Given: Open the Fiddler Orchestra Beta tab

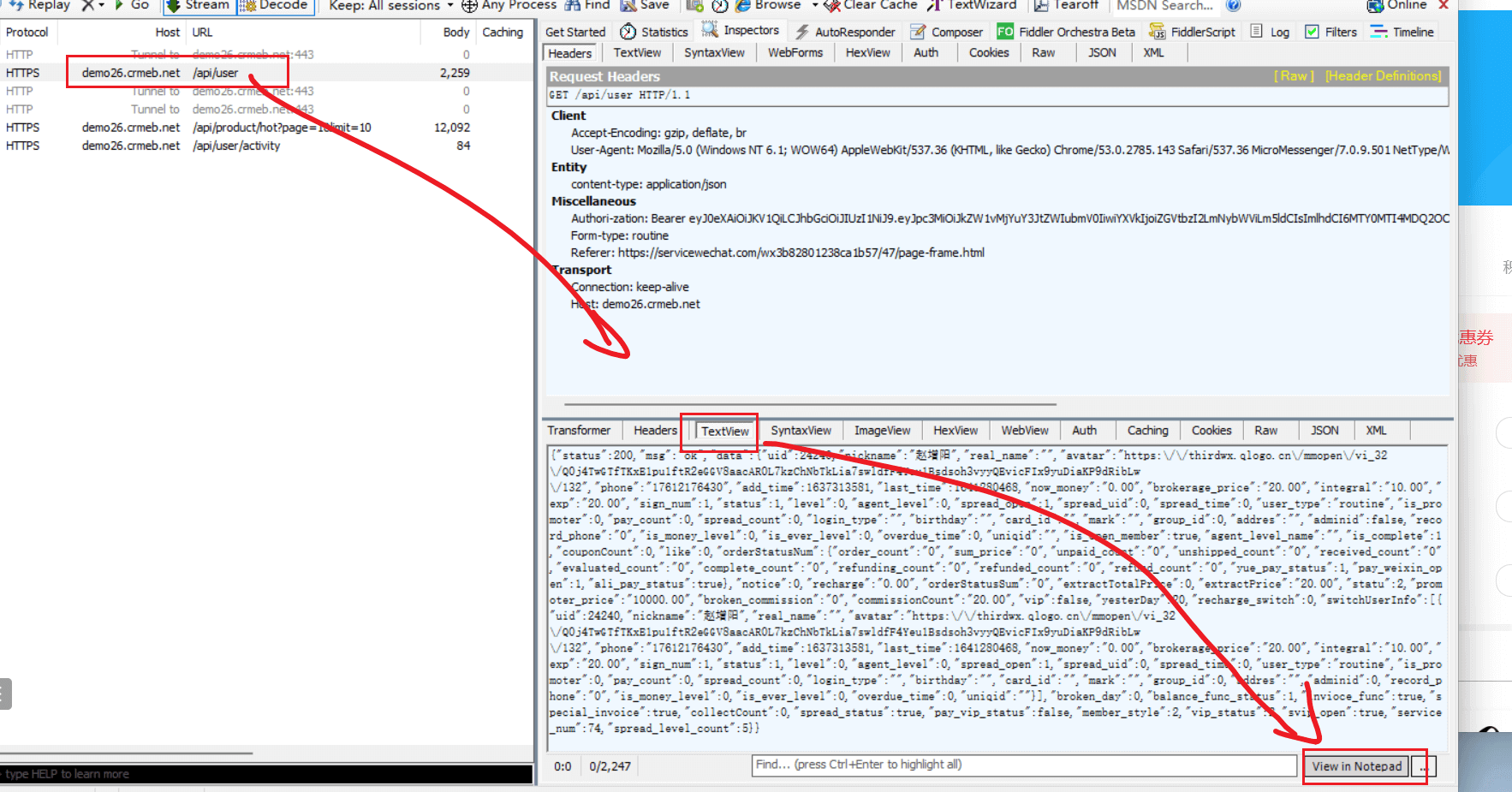Looking at the screenshot, I should tap(1067, 32).
